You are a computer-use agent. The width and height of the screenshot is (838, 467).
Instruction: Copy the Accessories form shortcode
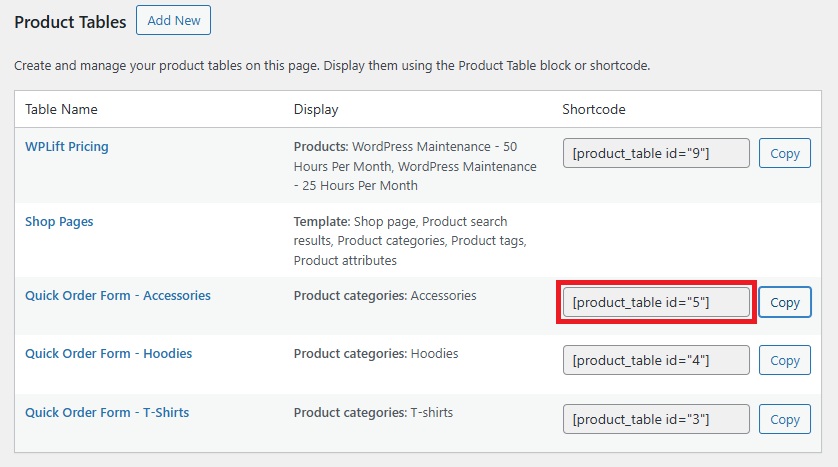point(785,302)
